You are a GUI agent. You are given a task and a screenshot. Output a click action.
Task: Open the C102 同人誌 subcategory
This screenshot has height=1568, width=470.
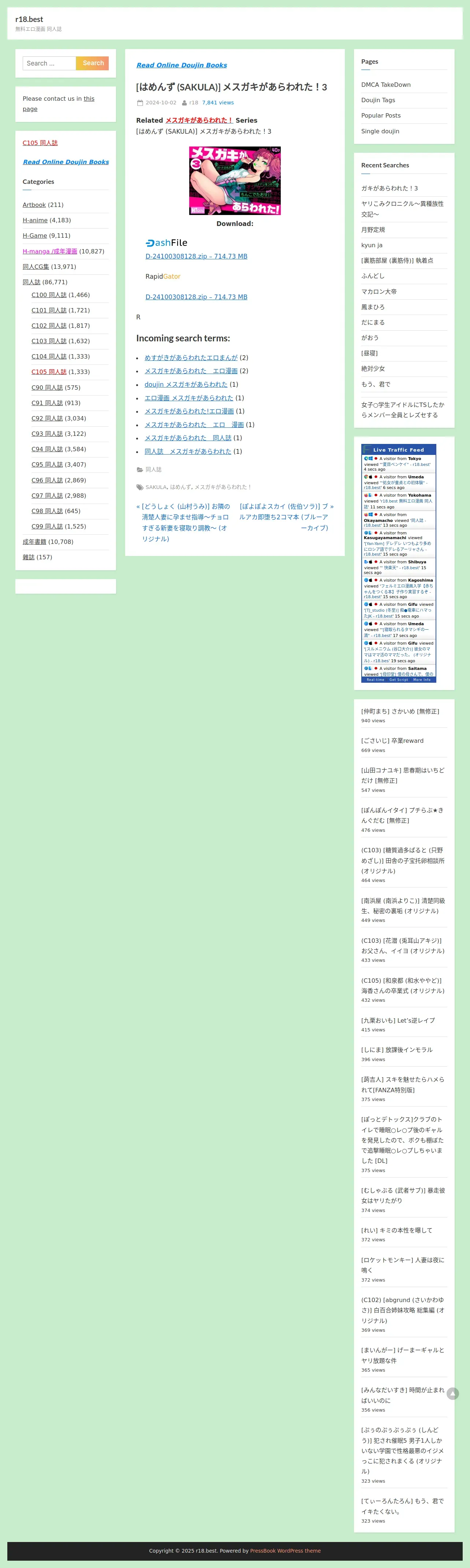click(x=49, y=326)
